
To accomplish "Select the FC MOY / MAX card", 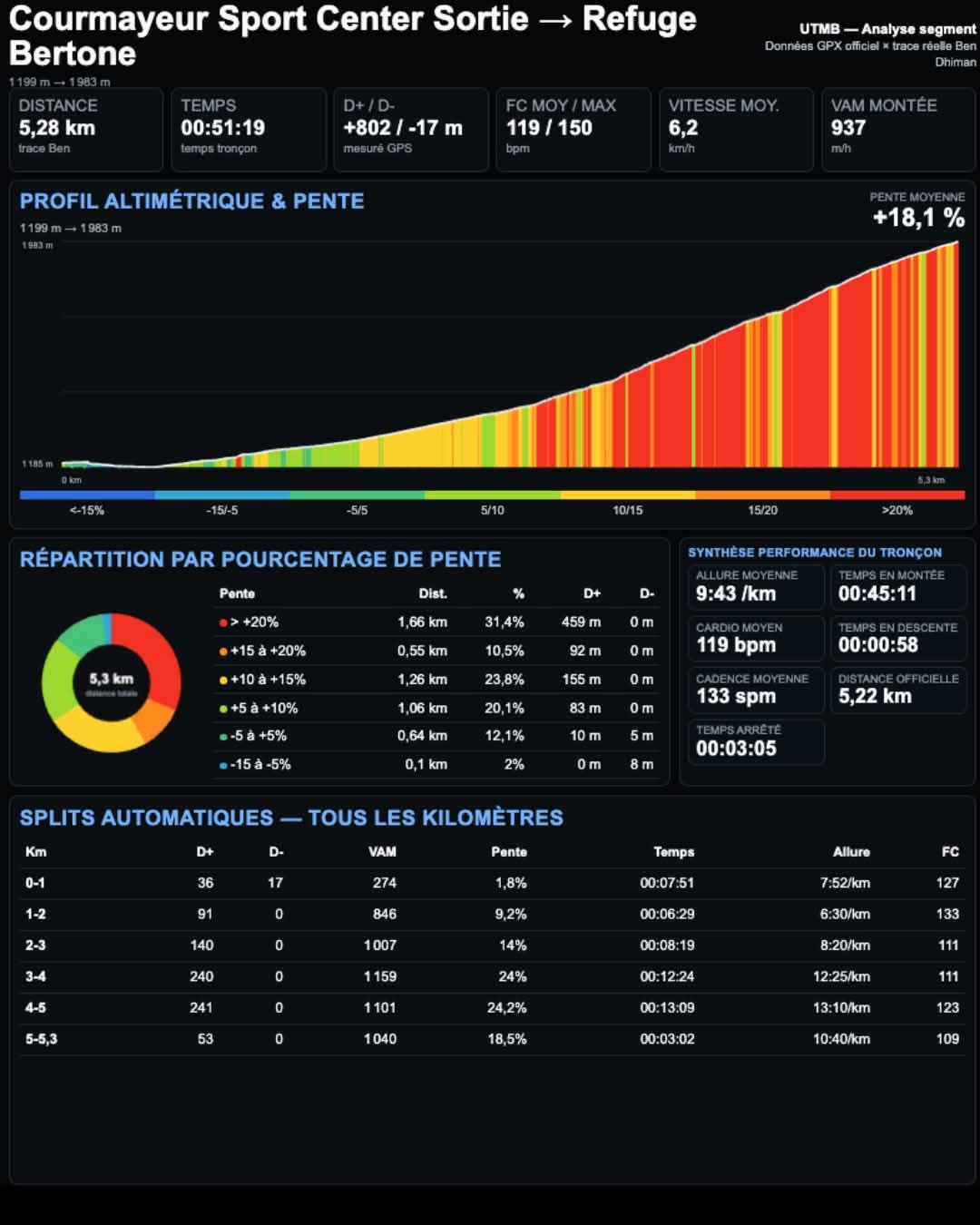I will pyautogui.click(x=573, y=130).
